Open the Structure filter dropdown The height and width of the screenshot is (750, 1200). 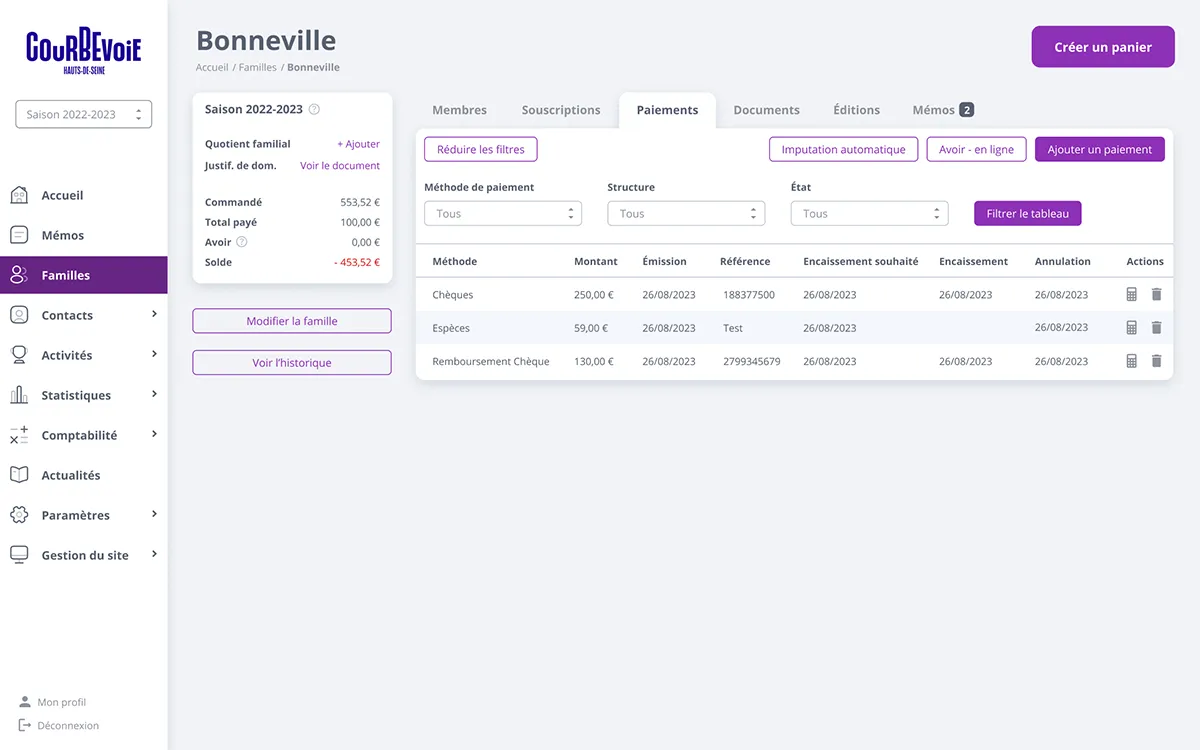point(686,214)
